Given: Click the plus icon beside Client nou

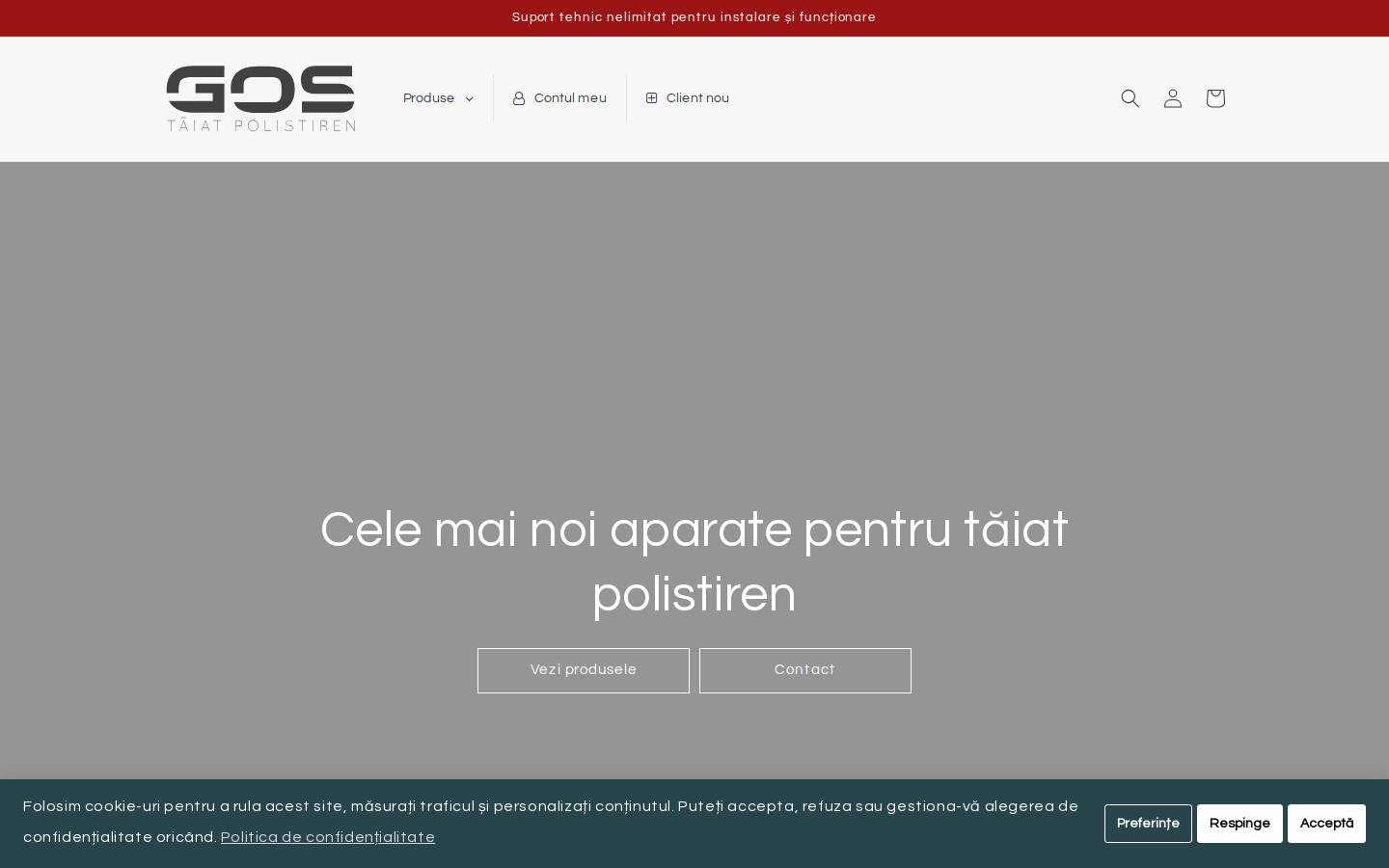Looking at the screenshot, I should click(652, 98).
